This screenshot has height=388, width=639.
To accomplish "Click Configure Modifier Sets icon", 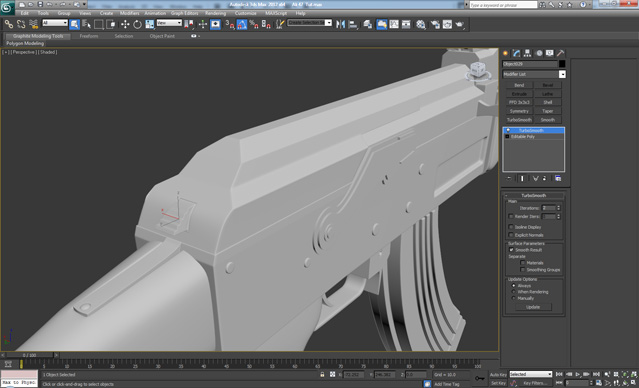I will tap(558, 179).
